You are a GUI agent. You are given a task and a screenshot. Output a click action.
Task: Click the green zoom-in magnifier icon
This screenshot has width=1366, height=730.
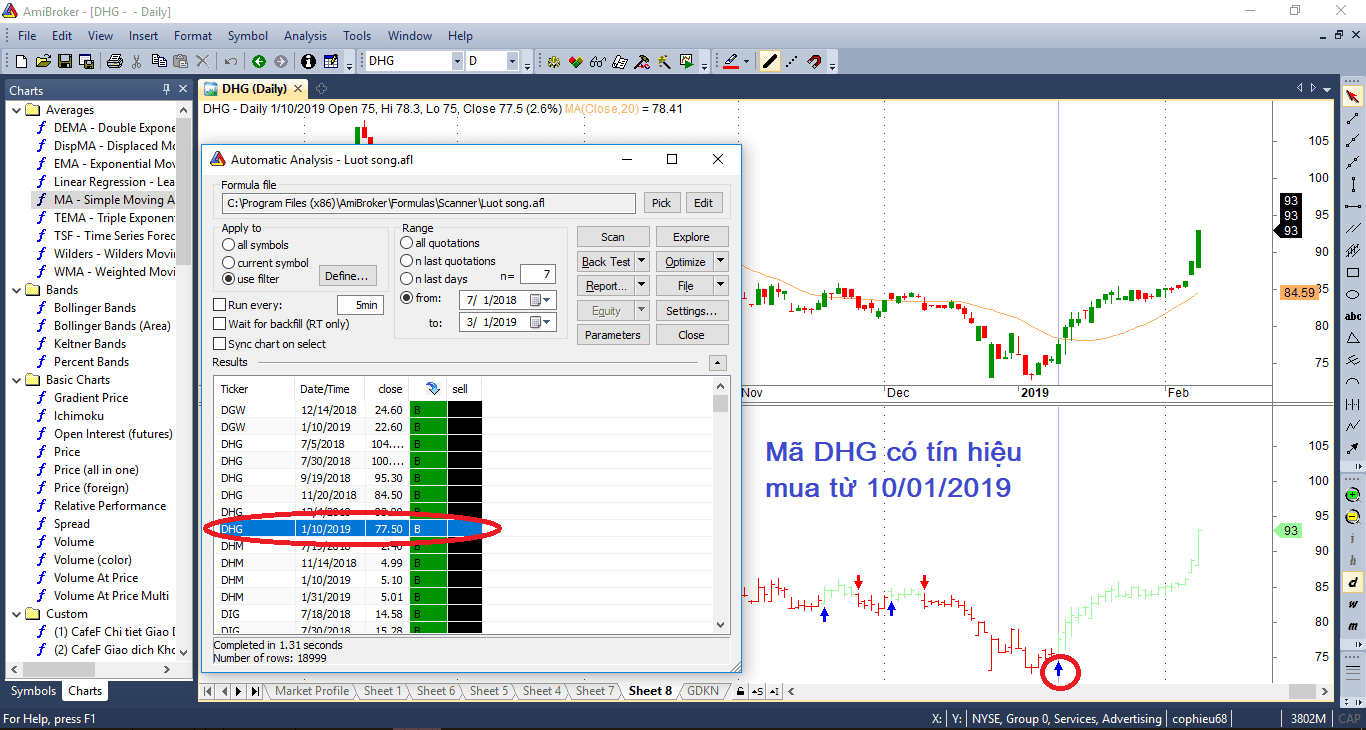1353,495
